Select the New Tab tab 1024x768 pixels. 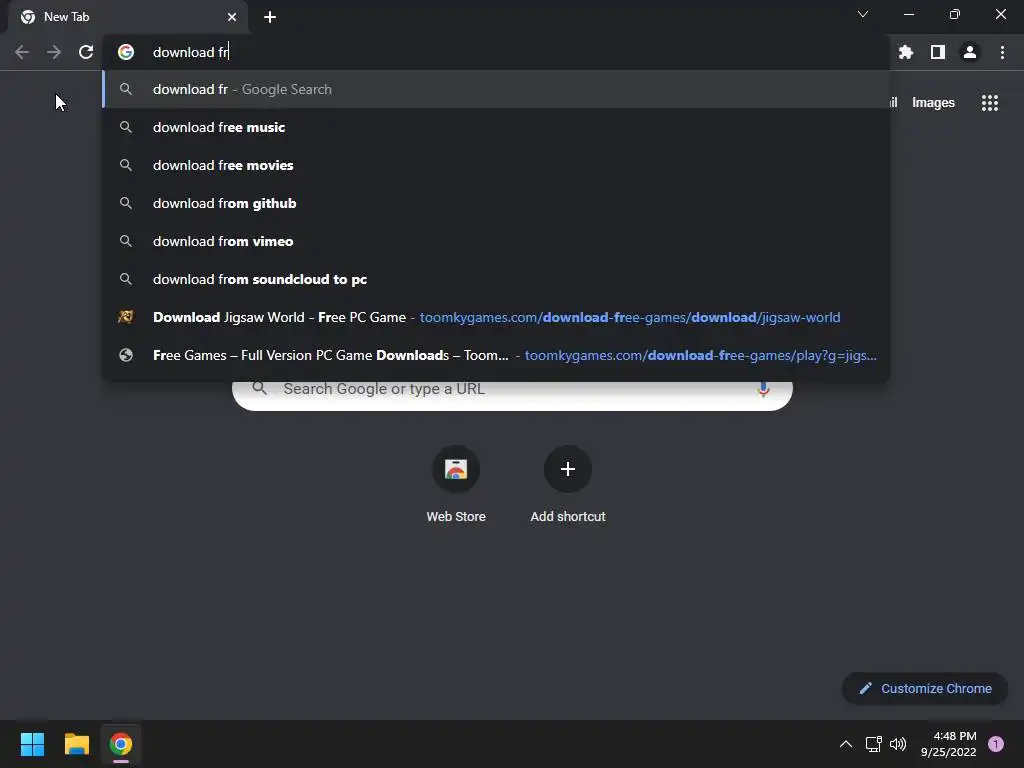click(127, 17)
